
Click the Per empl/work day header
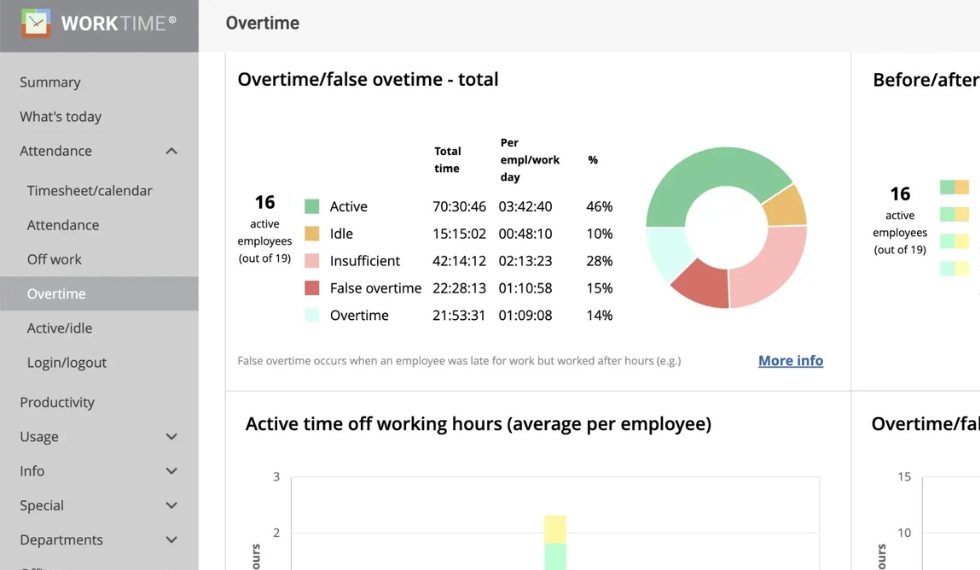[529, 160]
